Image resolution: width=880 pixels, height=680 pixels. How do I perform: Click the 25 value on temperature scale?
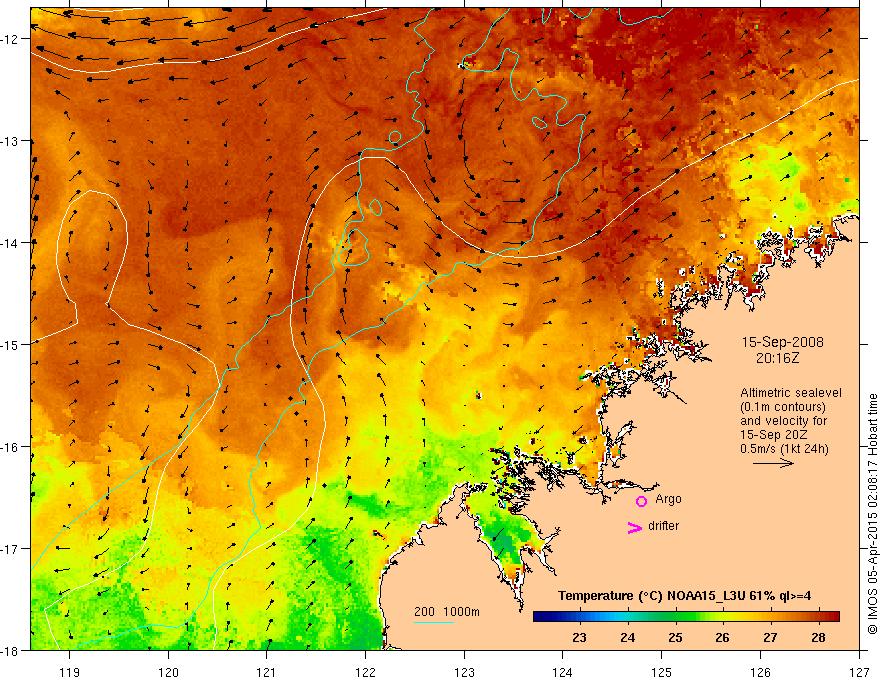click(x=675, y=637)
